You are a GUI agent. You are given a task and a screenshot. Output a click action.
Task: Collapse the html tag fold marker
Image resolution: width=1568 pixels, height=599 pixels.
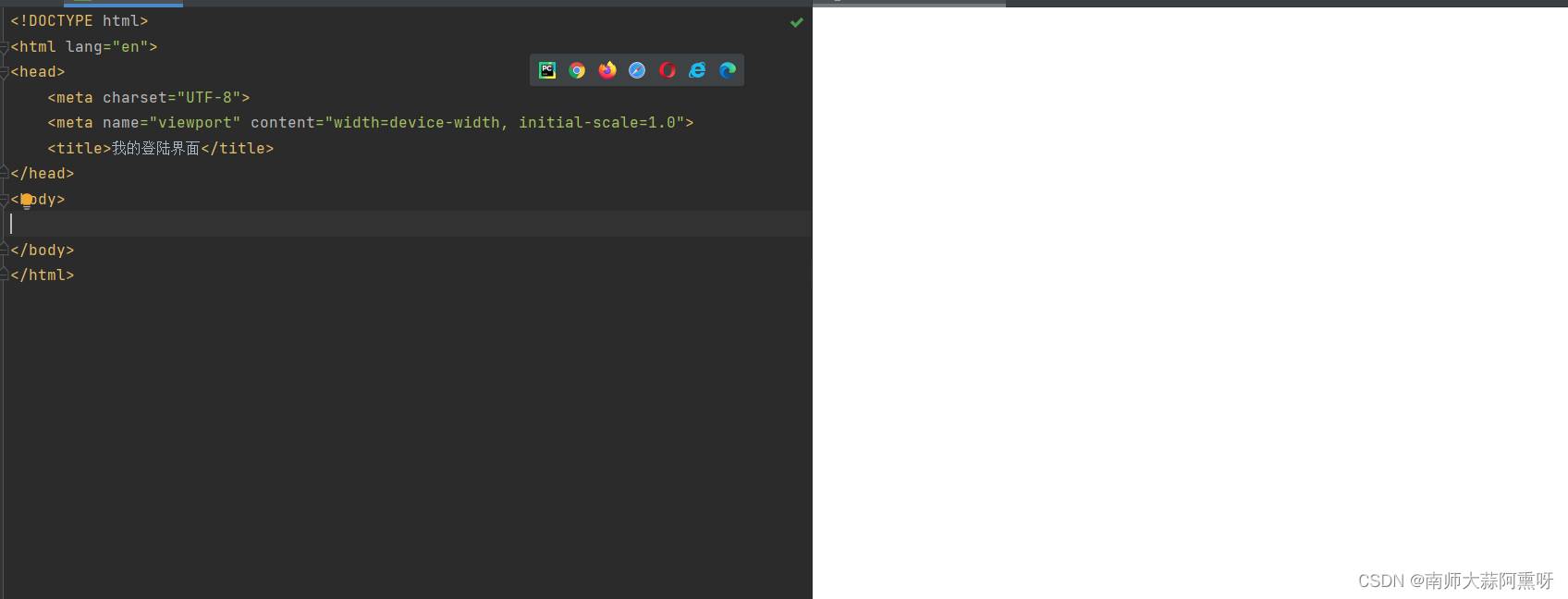coord(4,47)
